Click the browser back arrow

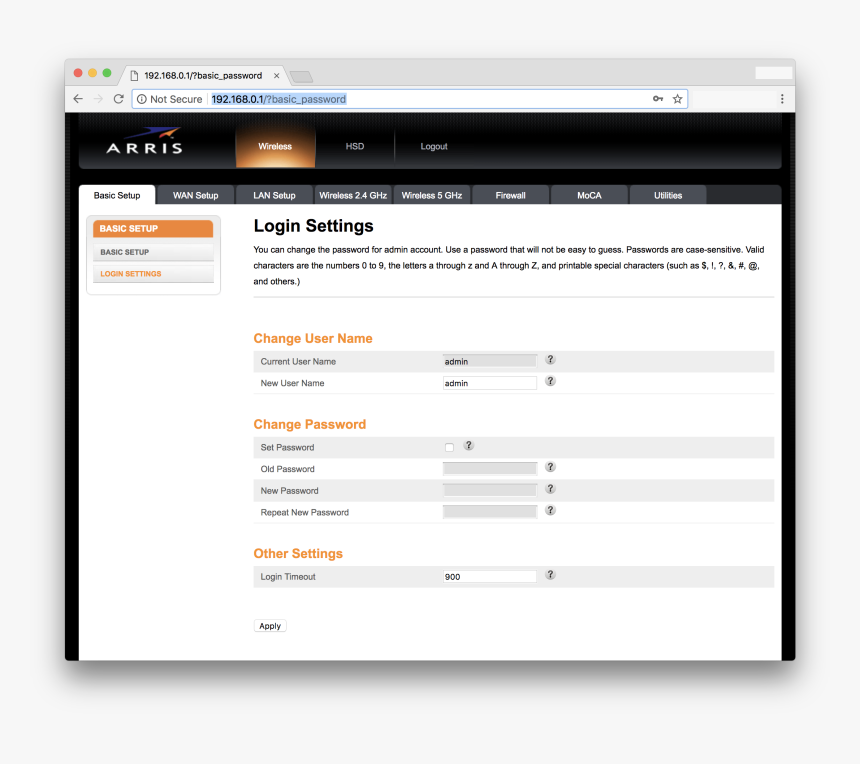(x=78, y=99)
